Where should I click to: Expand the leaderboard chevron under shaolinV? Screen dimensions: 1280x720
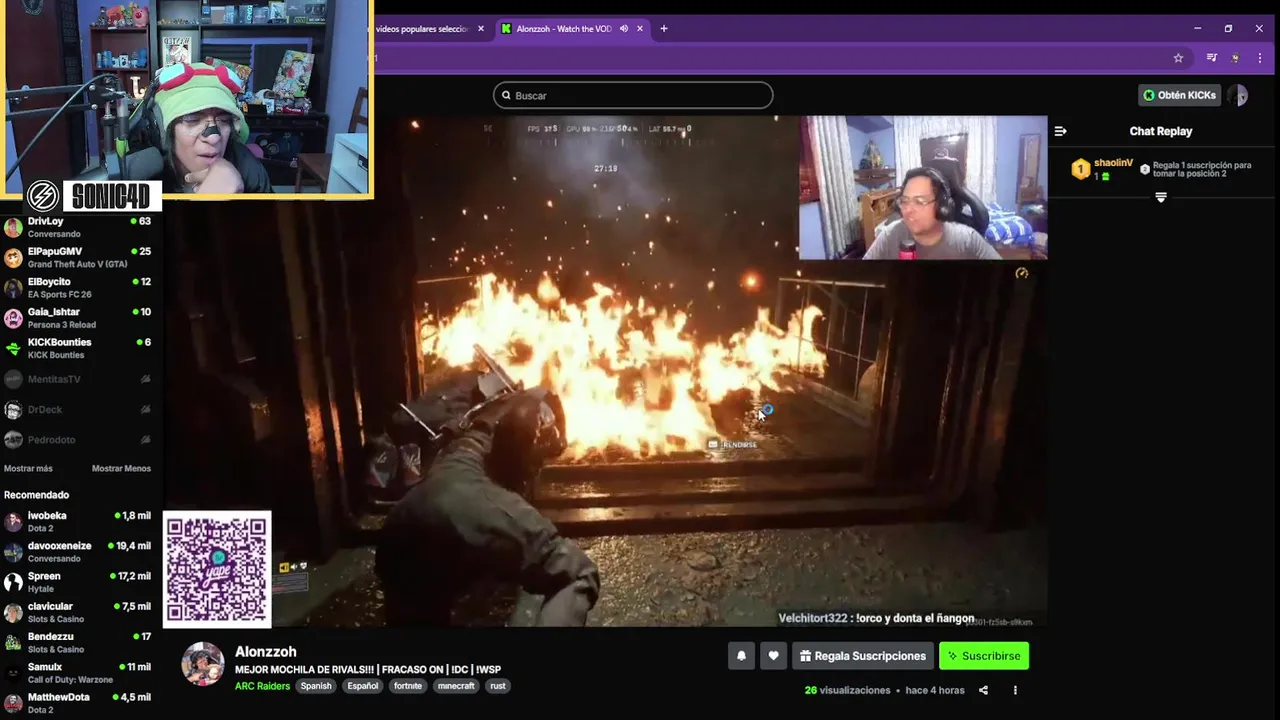[1161, 198]
